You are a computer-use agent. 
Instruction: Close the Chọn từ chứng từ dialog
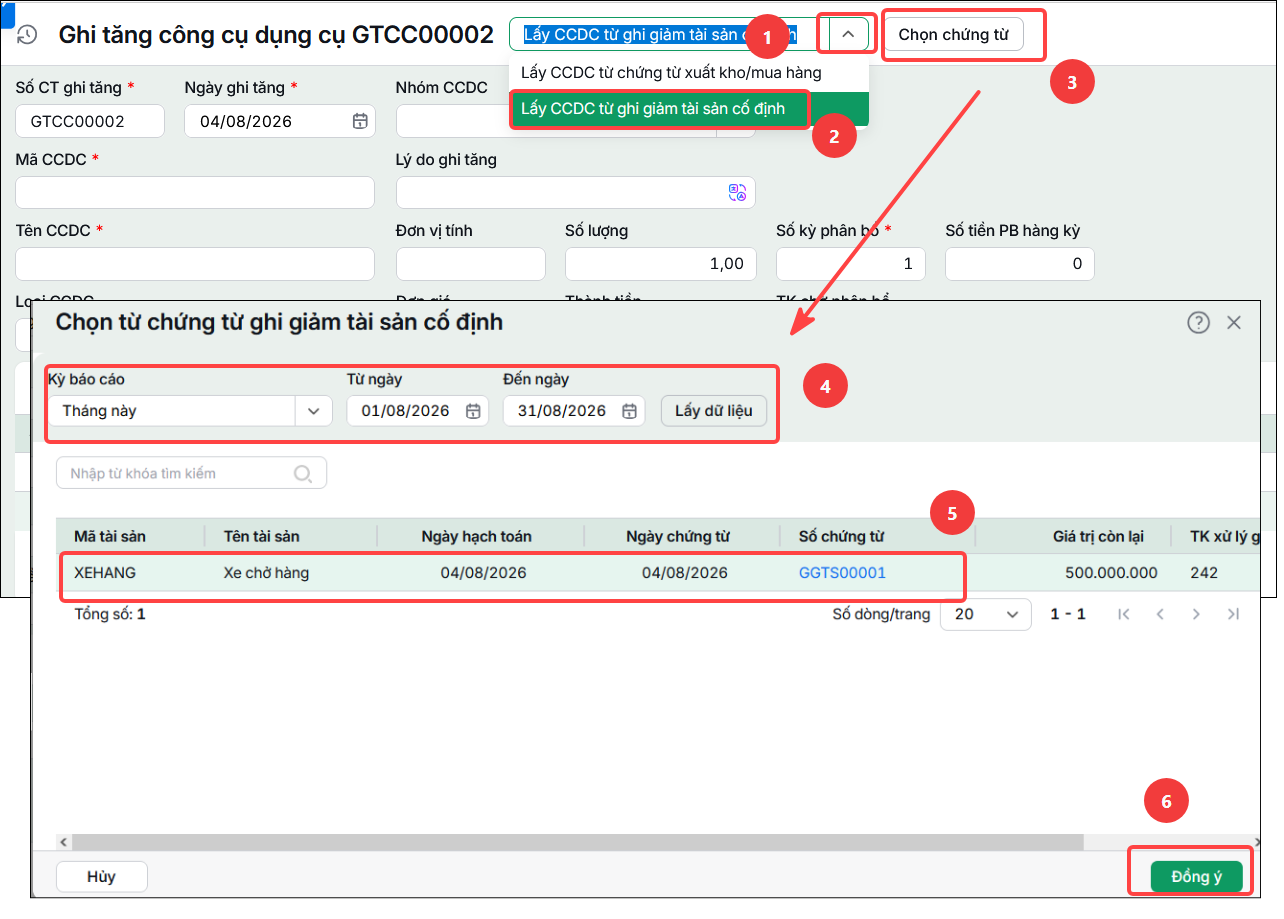tap(1234, 322)
